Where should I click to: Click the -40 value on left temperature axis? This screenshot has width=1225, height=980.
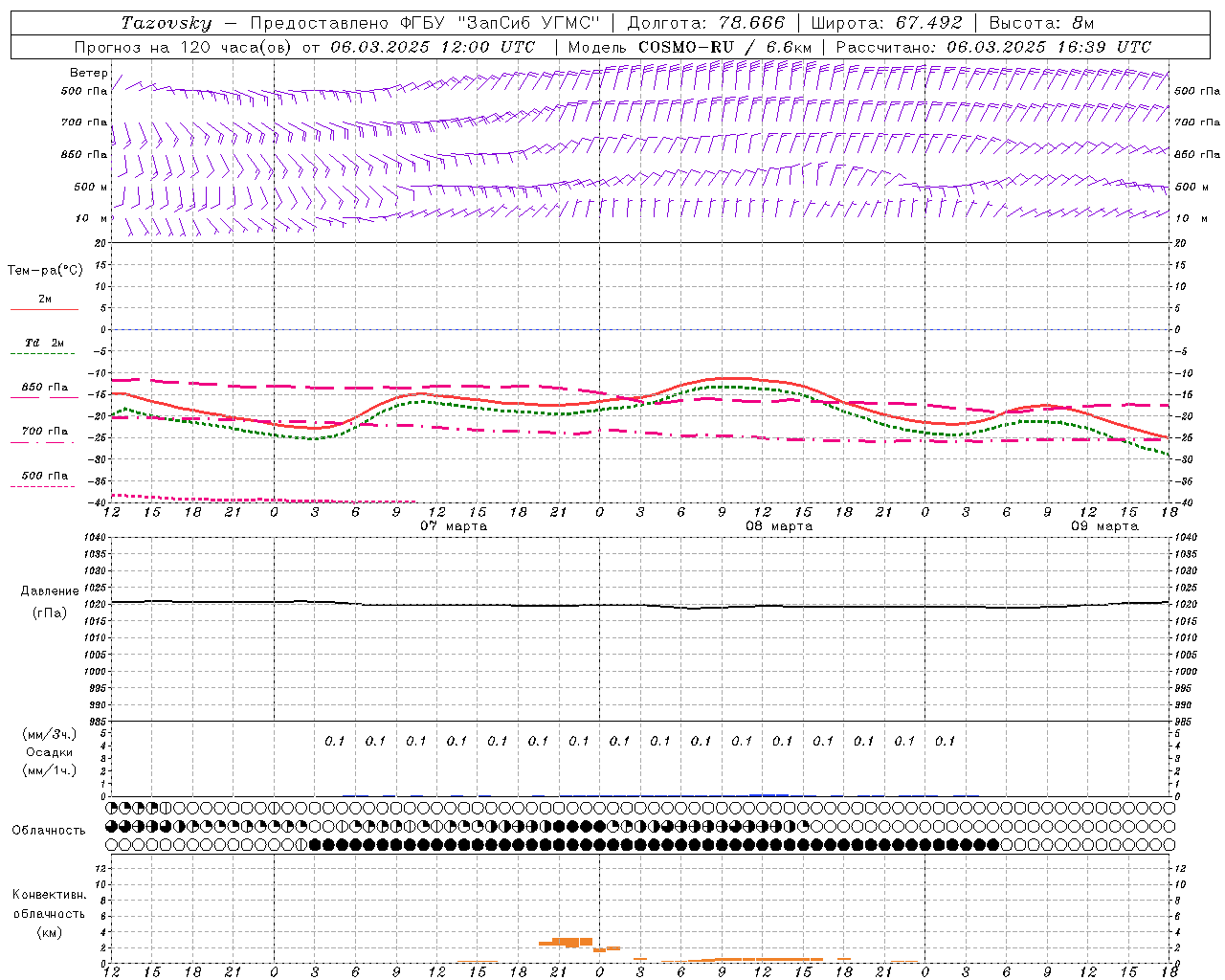coord(99,502)
